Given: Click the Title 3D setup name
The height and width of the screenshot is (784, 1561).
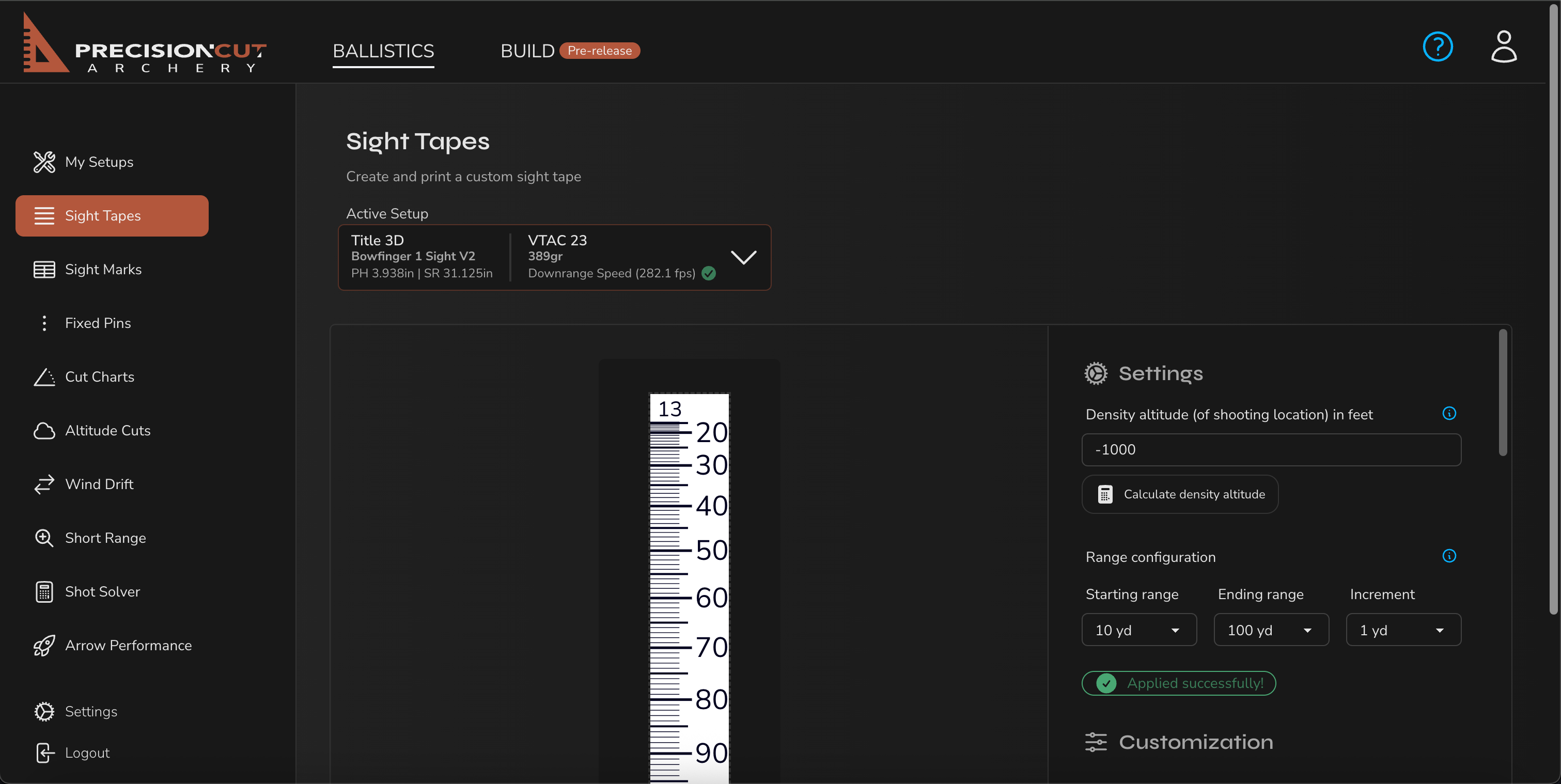Looking at the screenshot, I should coord(378,241).
